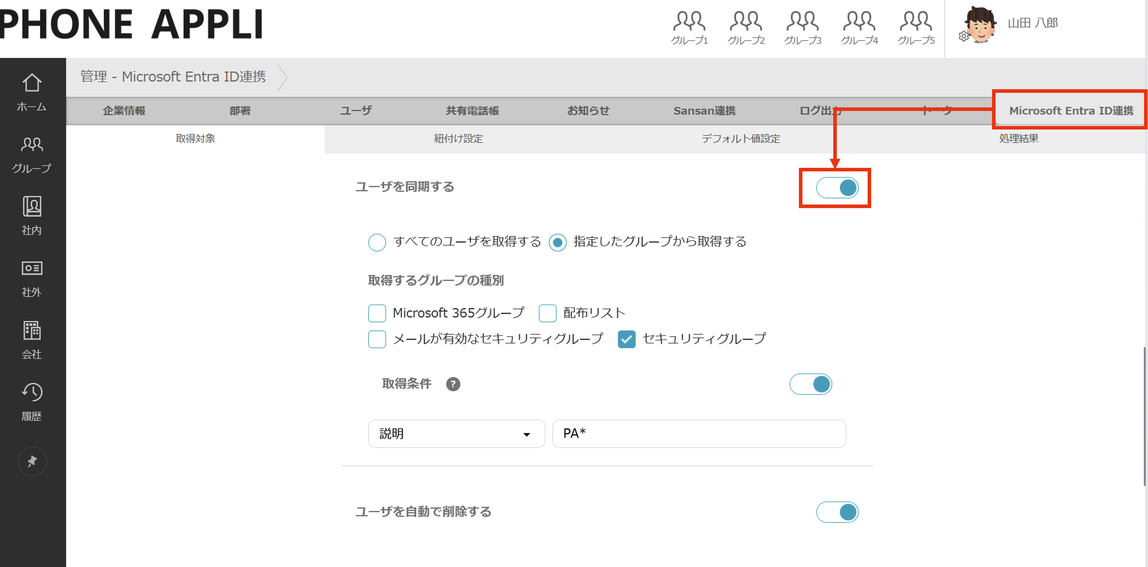Open 部署 management tab

click(239, 111)
